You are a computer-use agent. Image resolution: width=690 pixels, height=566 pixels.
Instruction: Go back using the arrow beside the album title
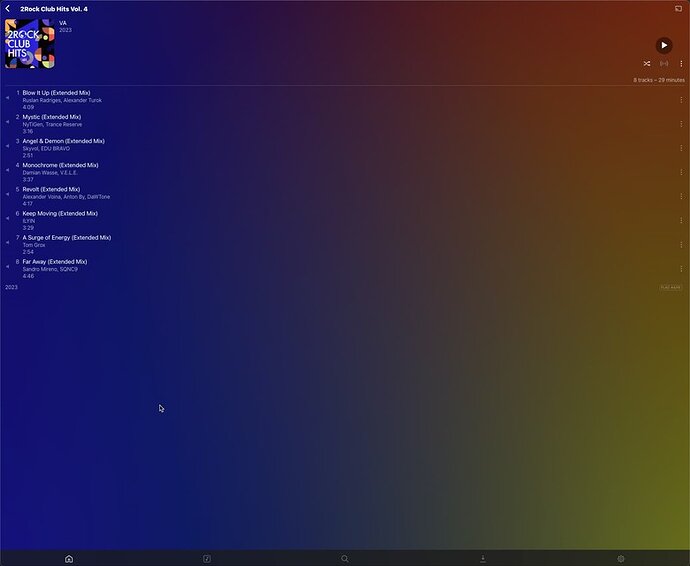pos(7,8)
